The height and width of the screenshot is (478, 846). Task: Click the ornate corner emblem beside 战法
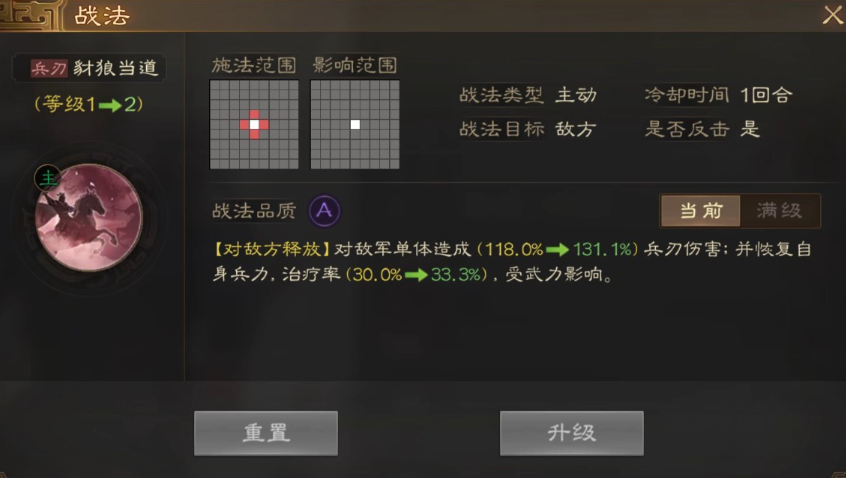30,15
